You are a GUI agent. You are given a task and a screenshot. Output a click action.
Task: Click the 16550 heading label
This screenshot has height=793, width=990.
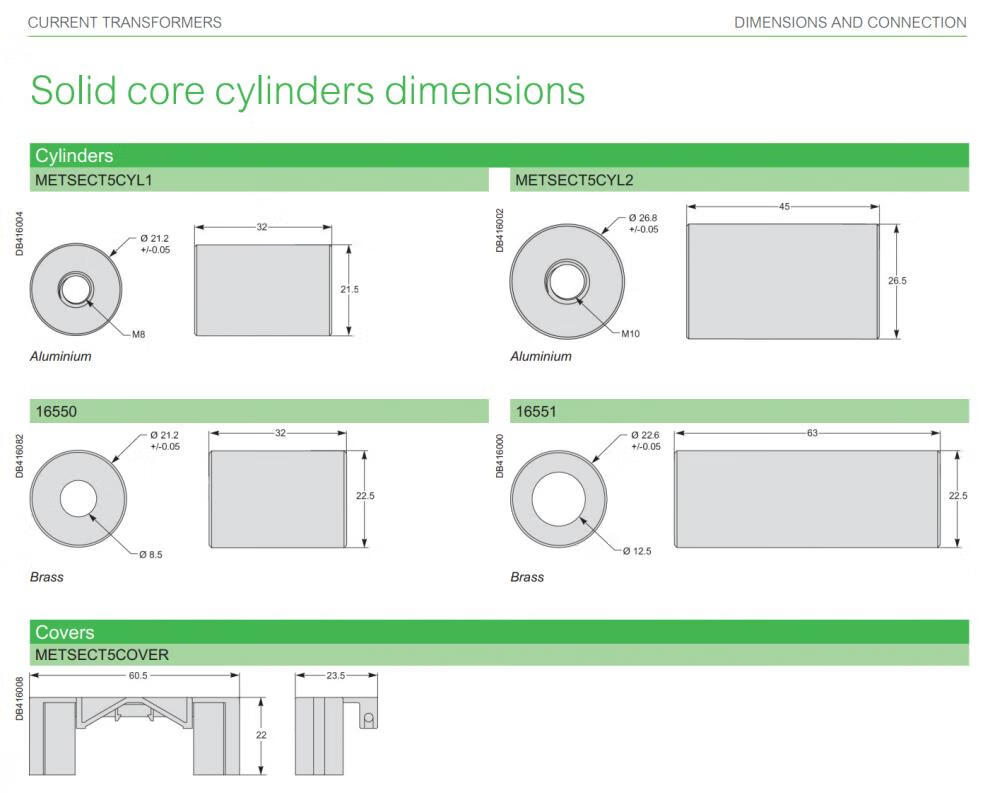(57, 411)
